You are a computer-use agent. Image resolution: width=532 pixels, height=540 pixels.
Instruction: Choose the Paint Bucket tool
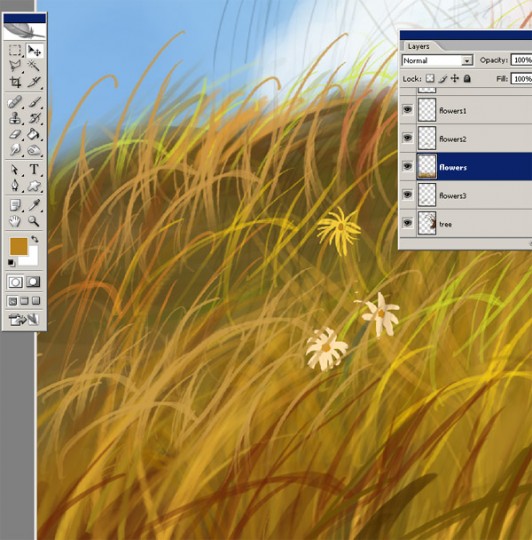[x=34, y=134]
